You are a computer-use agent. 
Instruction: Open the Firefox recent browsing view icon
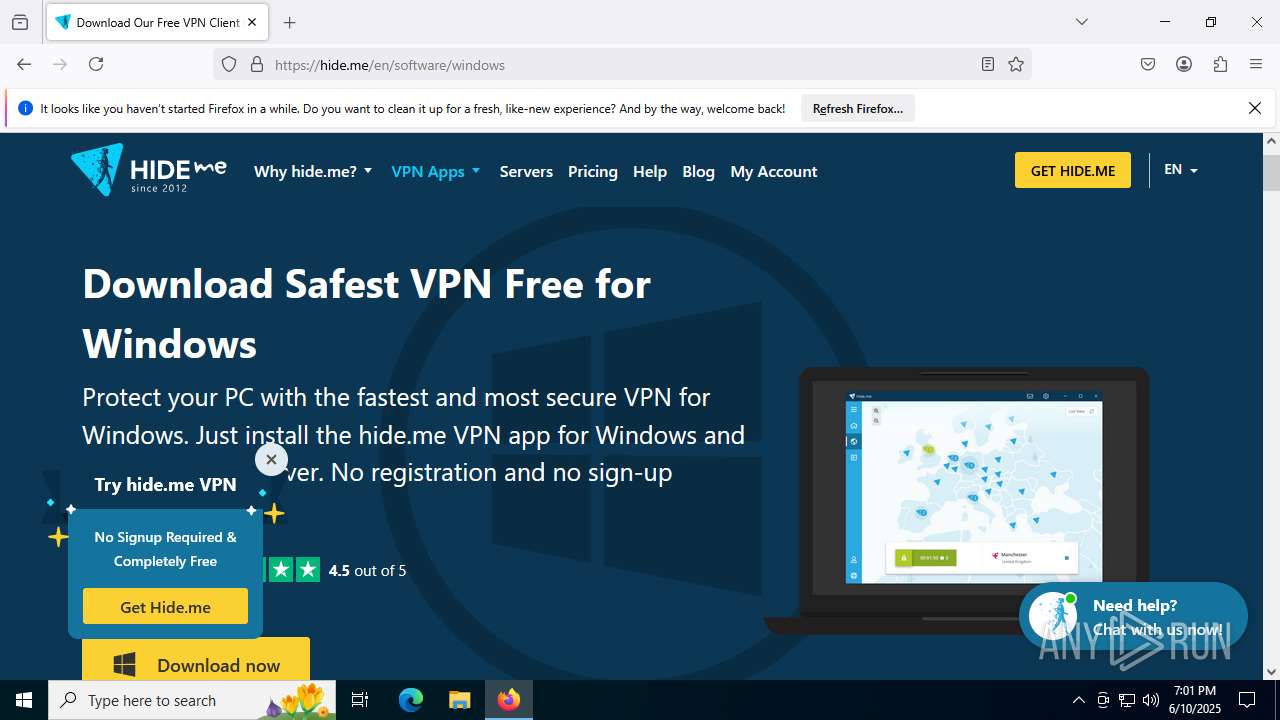coord(20,22)
